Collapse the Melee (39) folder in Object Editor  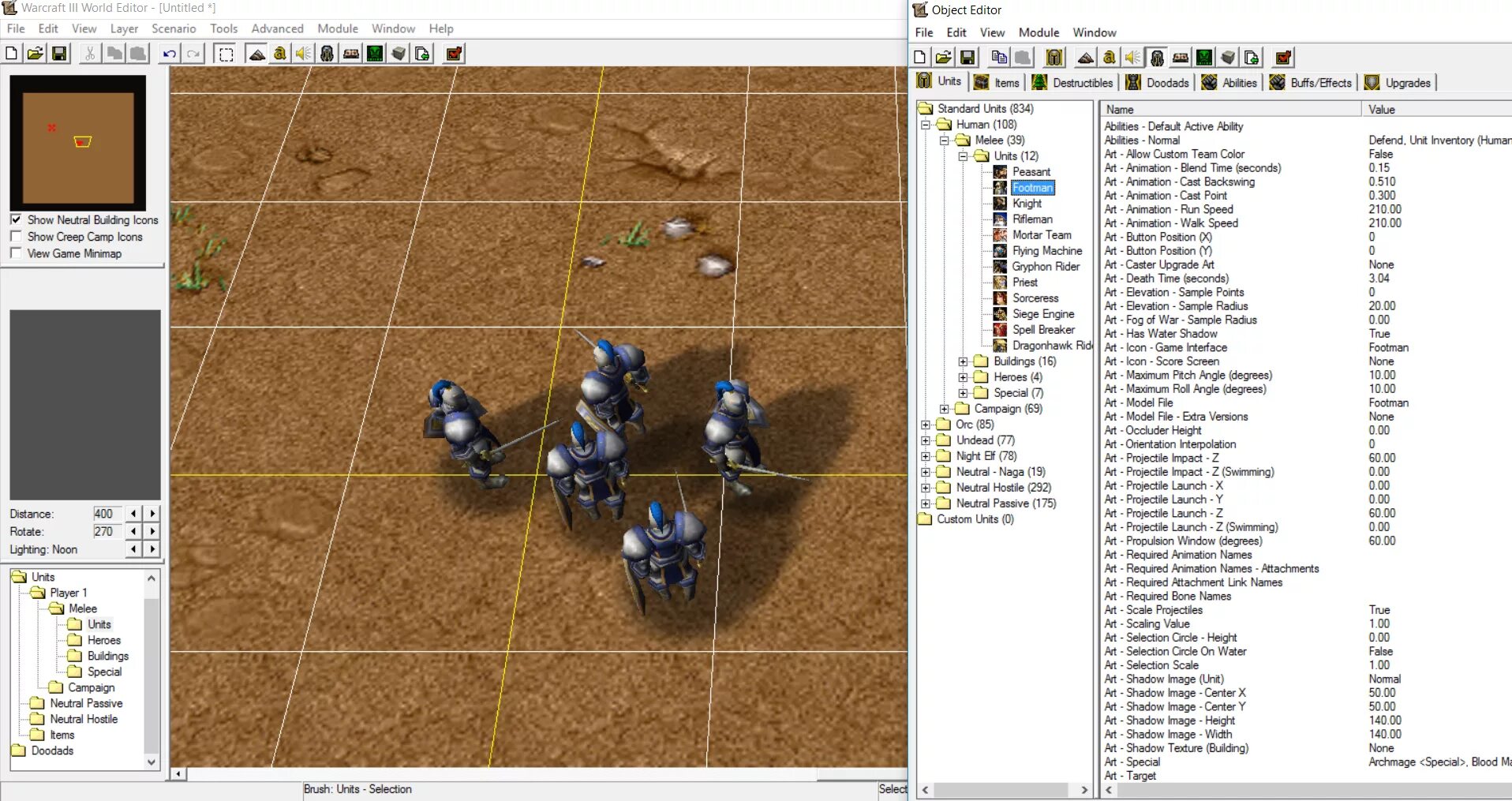coord(944,140)
